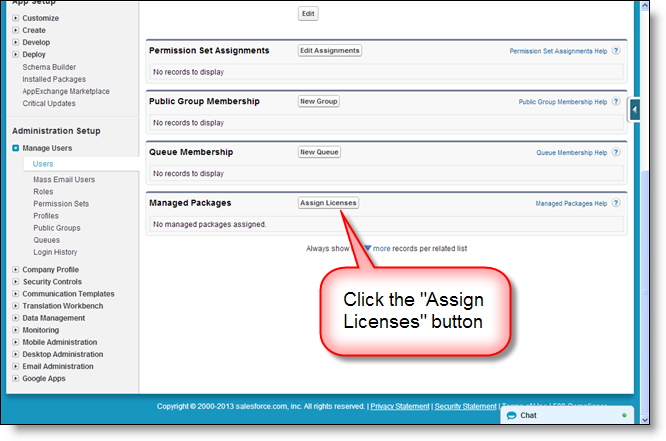
Task: Click the Public Group Membership help icon
Action: click(x=616, y=102)
